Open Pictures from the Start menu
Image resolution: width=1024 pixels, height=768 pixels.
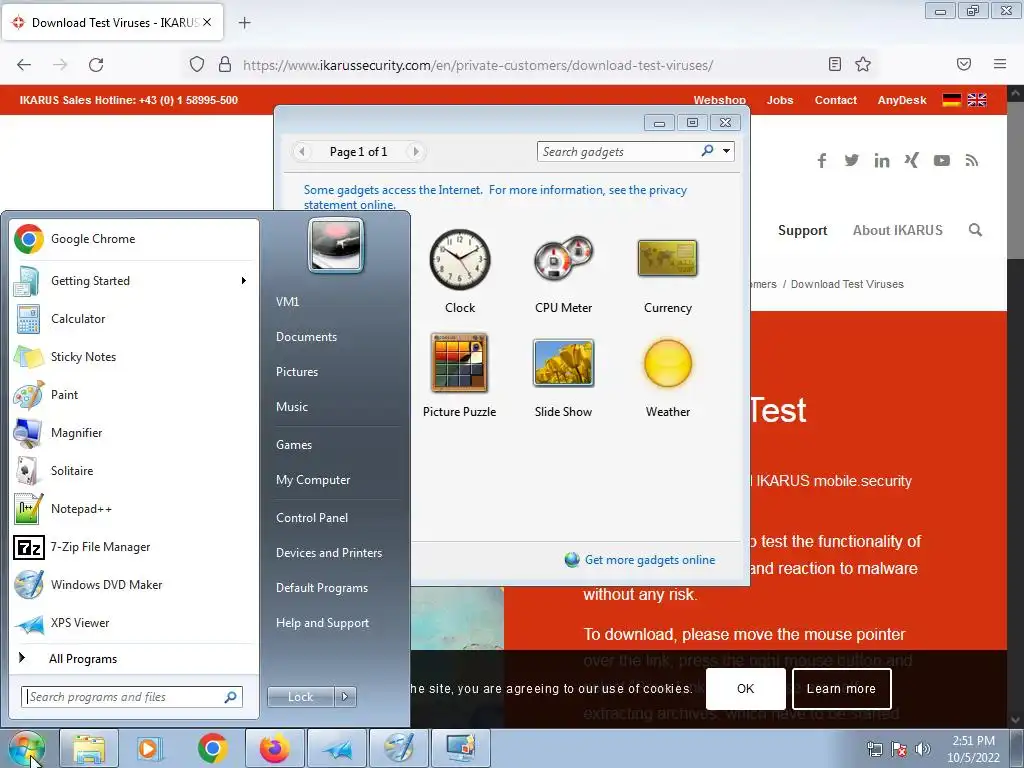[297, 372]
